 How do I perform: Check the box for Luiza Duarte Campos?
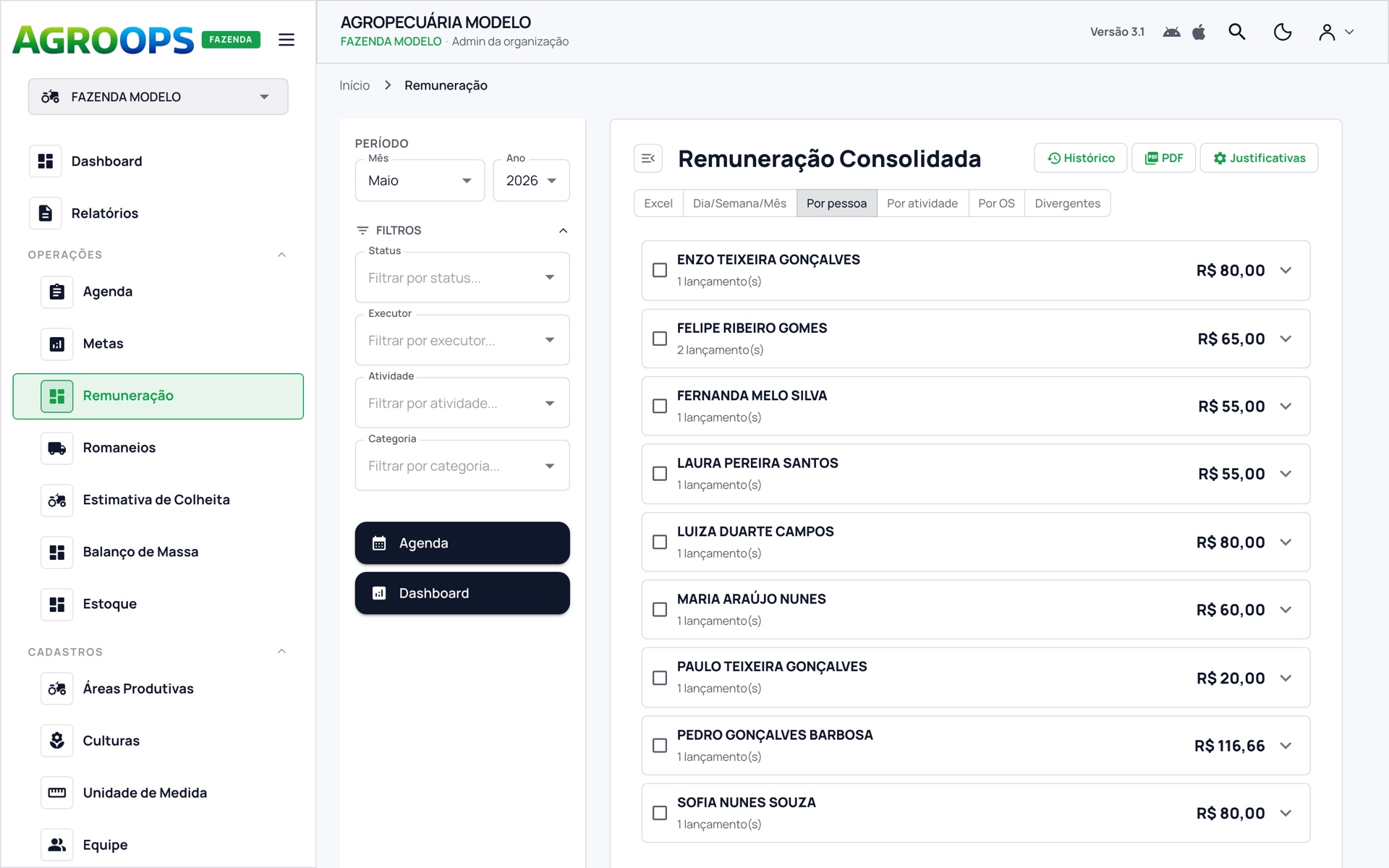click(660, 542)
